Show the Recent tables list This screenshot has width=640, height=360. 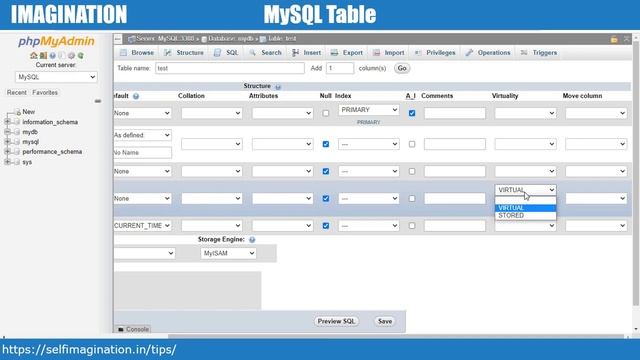click(x=16, y=93)
